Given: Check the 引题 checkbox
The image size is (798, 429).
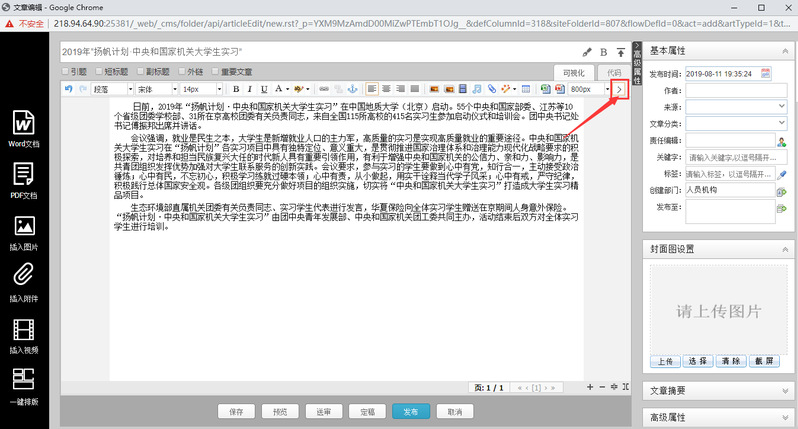Looking at the screenshot, I should pyautogui.click(x=65, y=71).
